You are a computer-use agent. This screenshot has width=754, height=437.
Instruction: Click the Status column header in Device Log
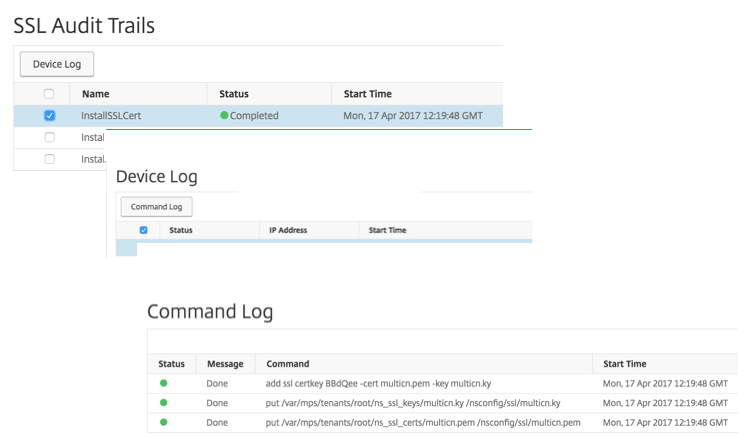(181, 230)
